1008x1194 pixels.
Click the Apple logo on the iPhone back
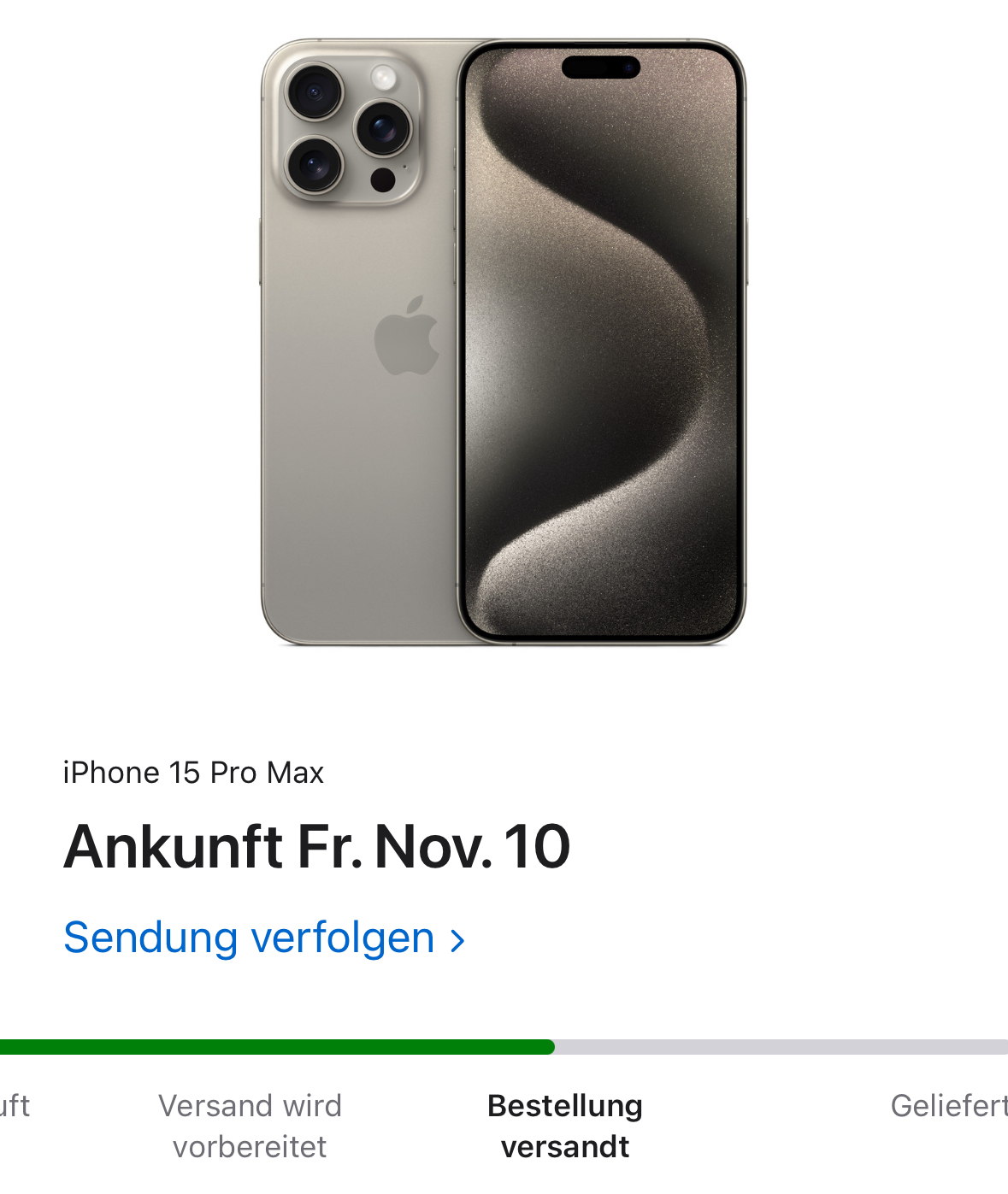pos(407,335)
